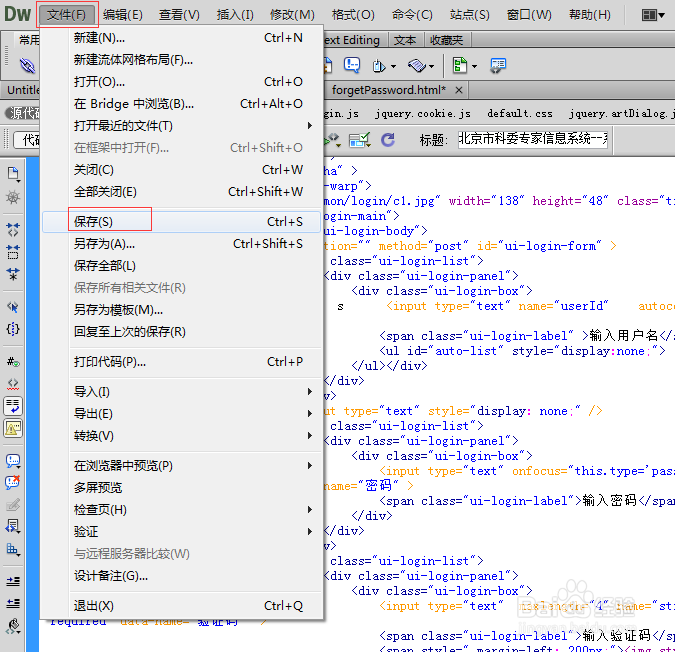Viewport: 675px width, 652px height.
Task: Click the refresh design view icon
Action: click(x=388, y=139)
